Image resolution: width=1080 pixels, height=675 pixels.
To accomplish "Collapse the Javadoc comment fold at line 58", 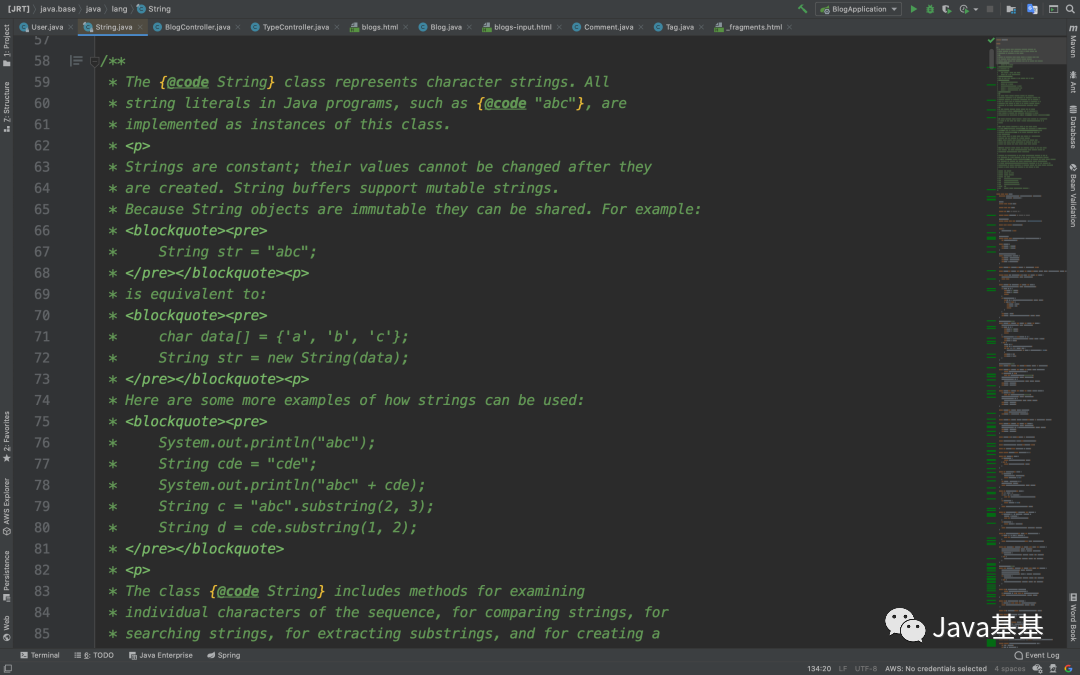I will click(x=94, y=61).
